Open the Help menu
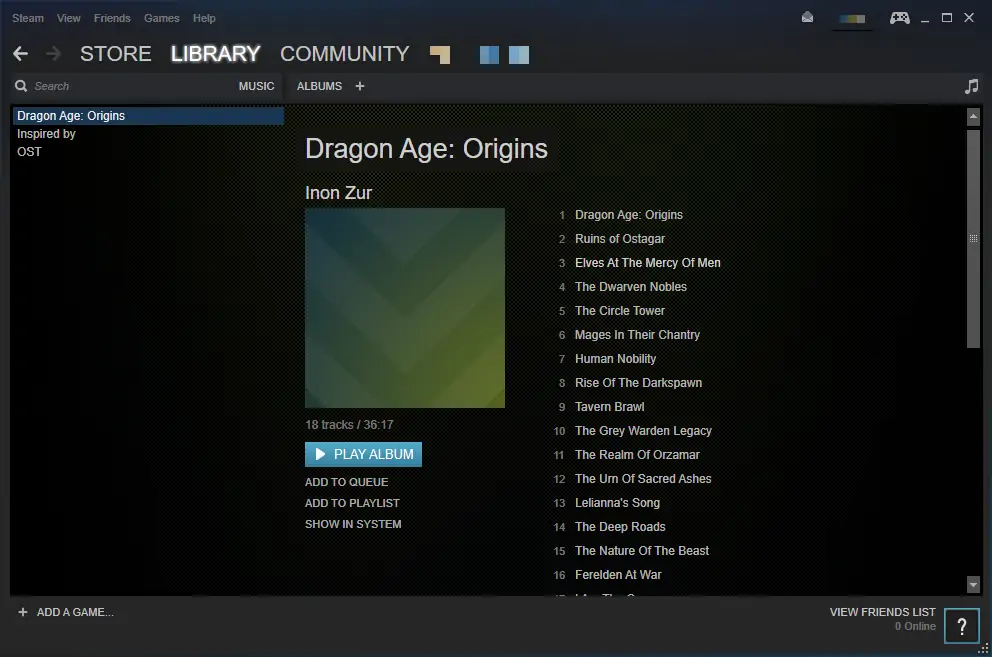The image size is (992, 657). click(204, 18)
